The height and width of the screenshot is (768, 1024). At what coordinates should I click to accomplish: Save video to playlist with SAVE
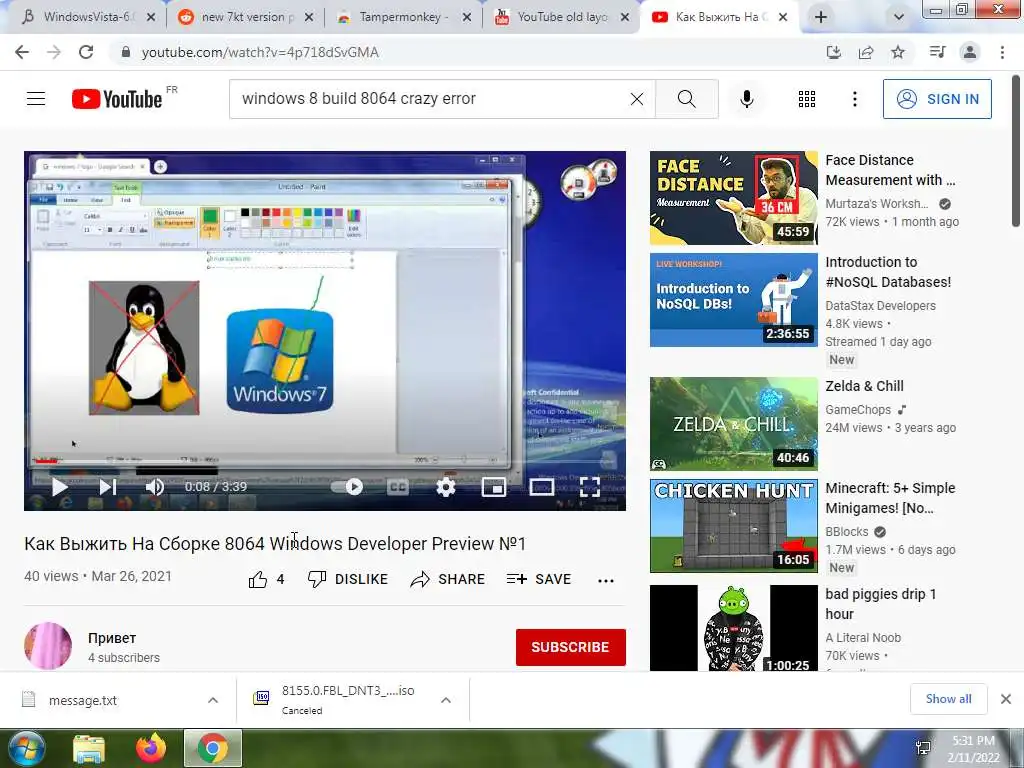(x=539, y=579)
